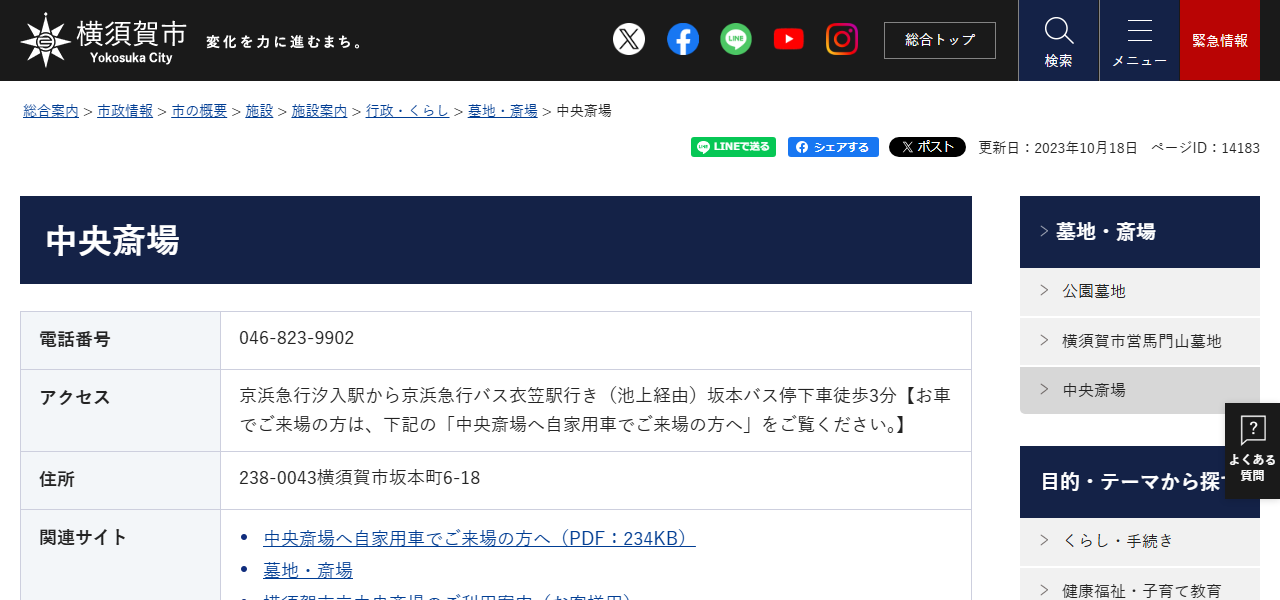Open 墓地・斎場 sidebar heading

click(1140, 232)
